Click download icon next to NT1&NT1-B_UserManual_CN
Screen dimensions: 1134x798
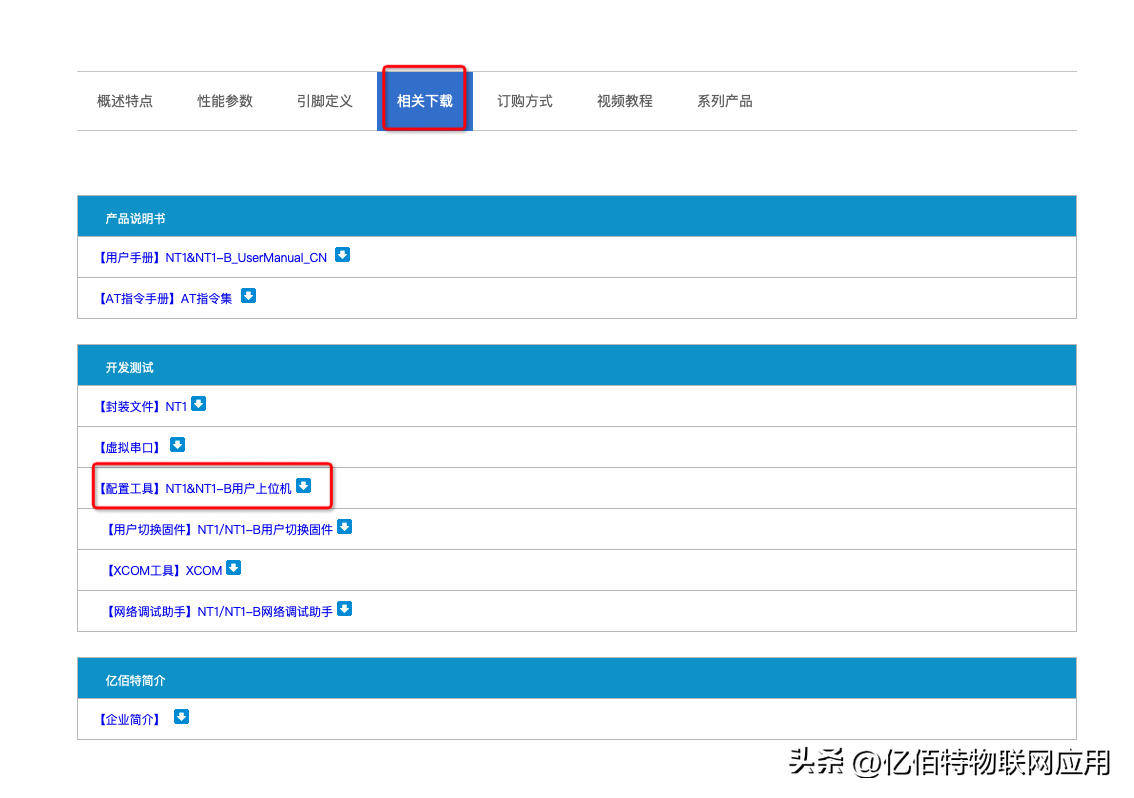[342, 255]
